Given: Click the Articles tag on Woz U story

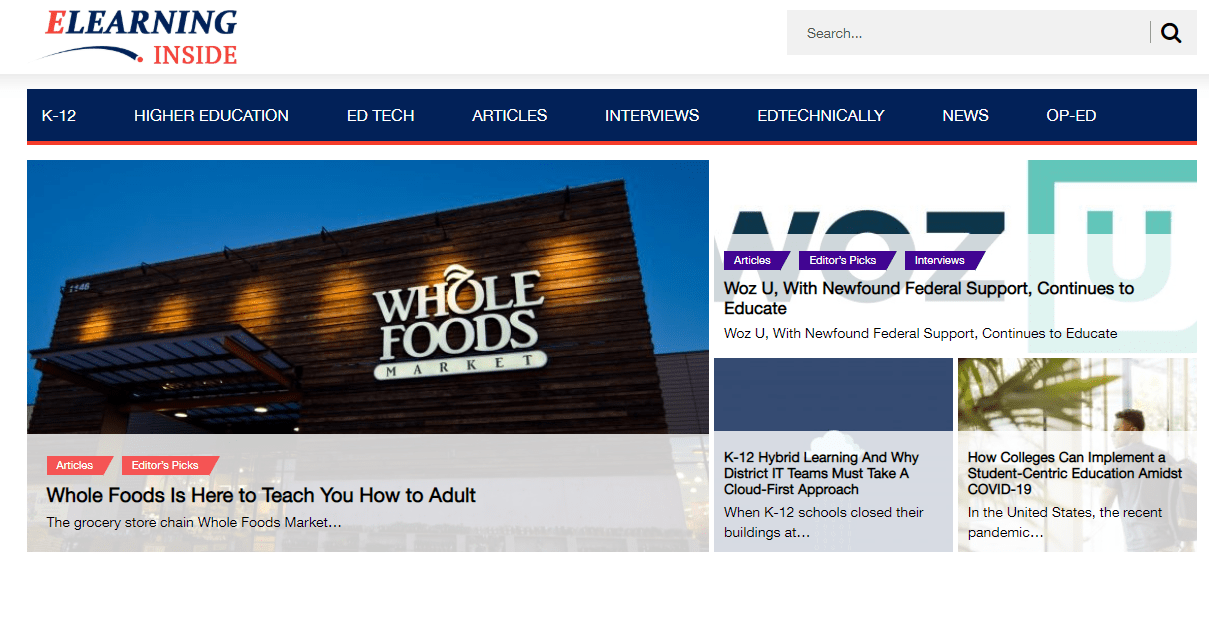Looking at the screenshot, I should pos(752,260).
